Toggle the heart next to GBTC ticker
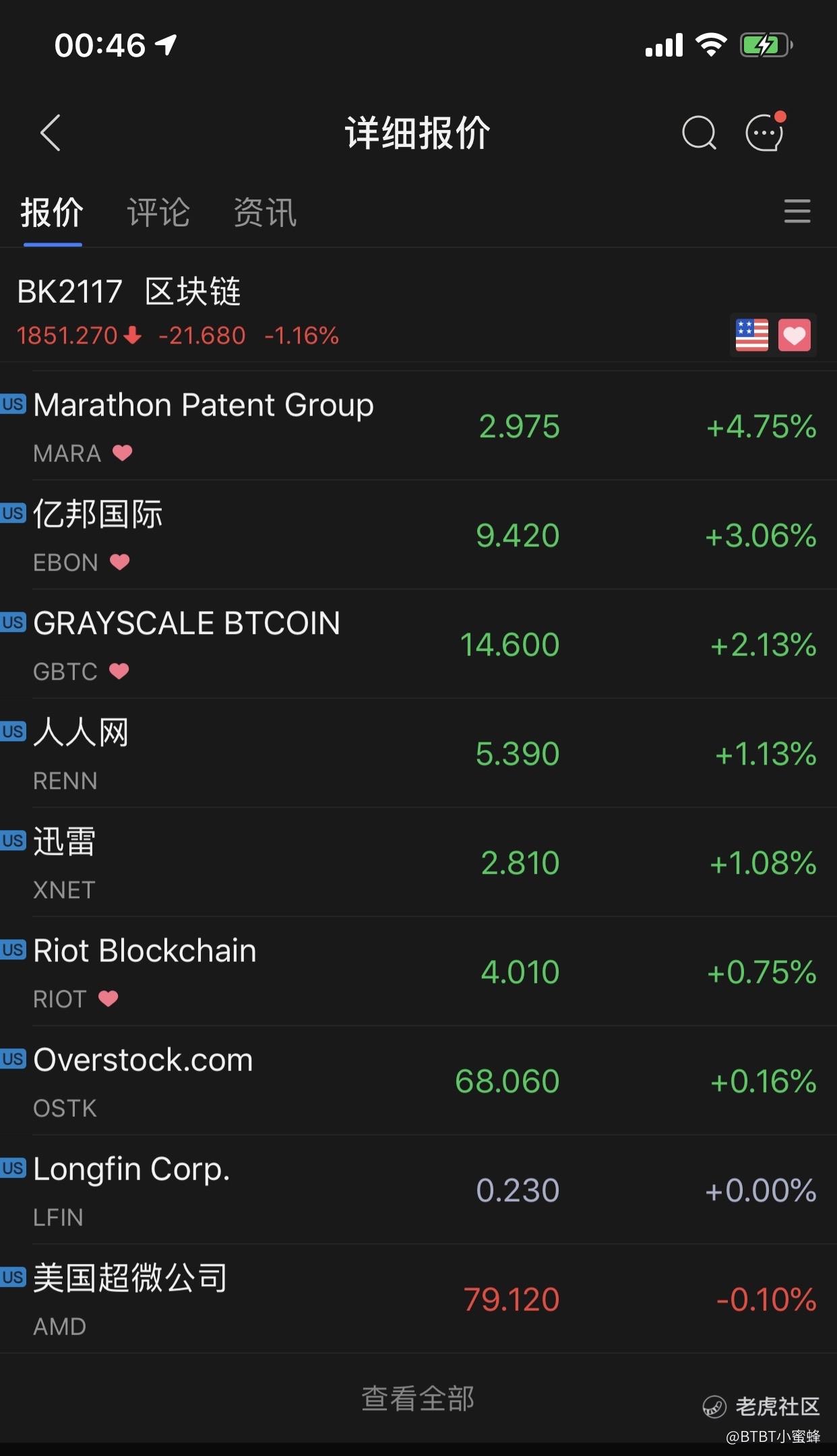 click(x=119, y=671)
